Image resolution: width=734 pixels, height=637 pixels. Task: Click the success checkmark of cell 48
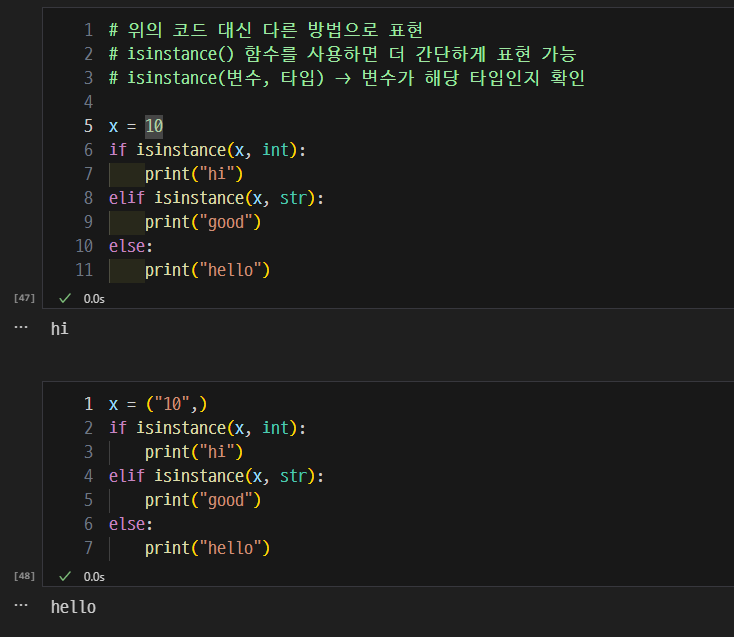(65, 576)
